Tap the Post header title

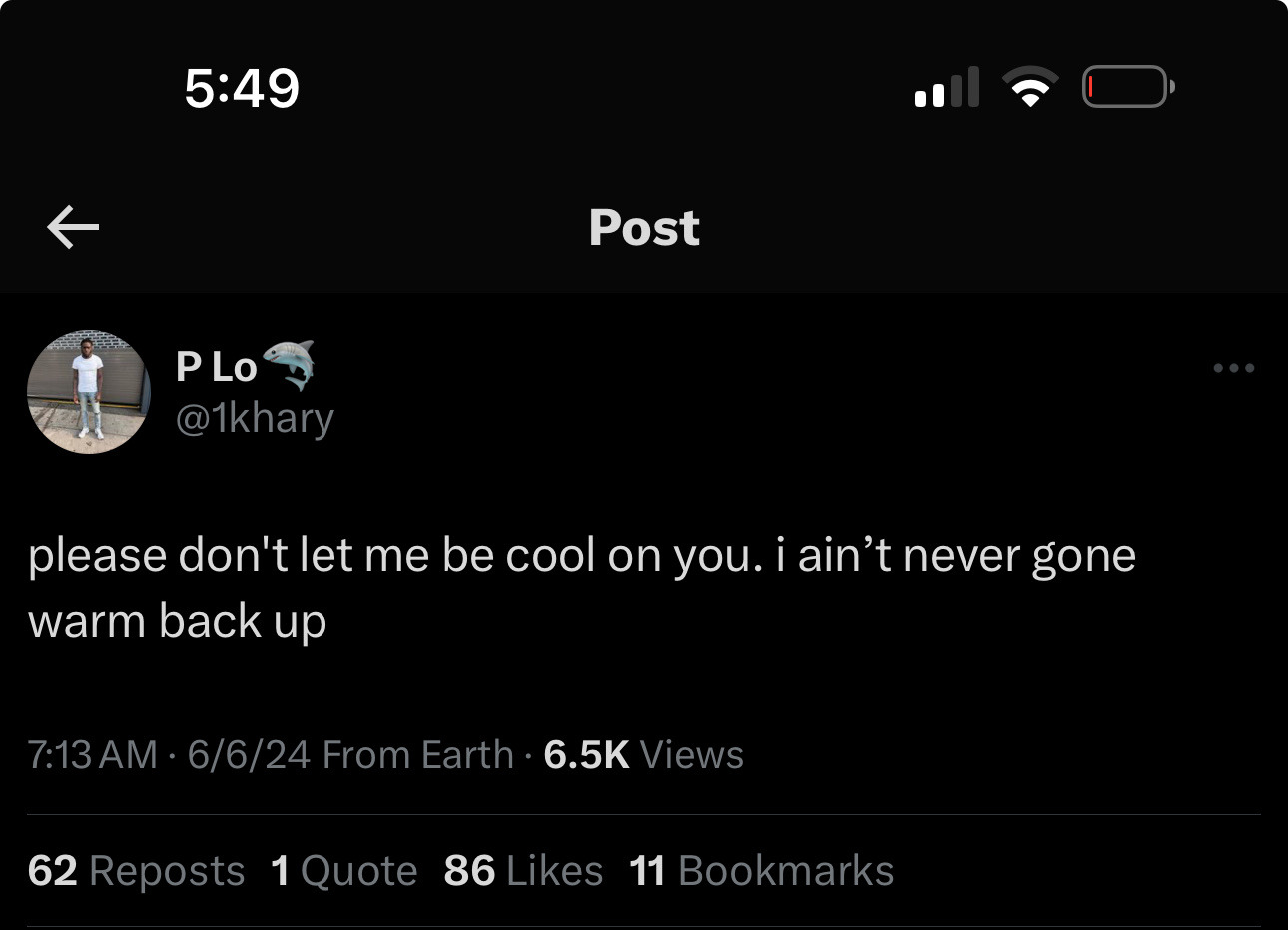pyautogui.click(x=644, y=227)
